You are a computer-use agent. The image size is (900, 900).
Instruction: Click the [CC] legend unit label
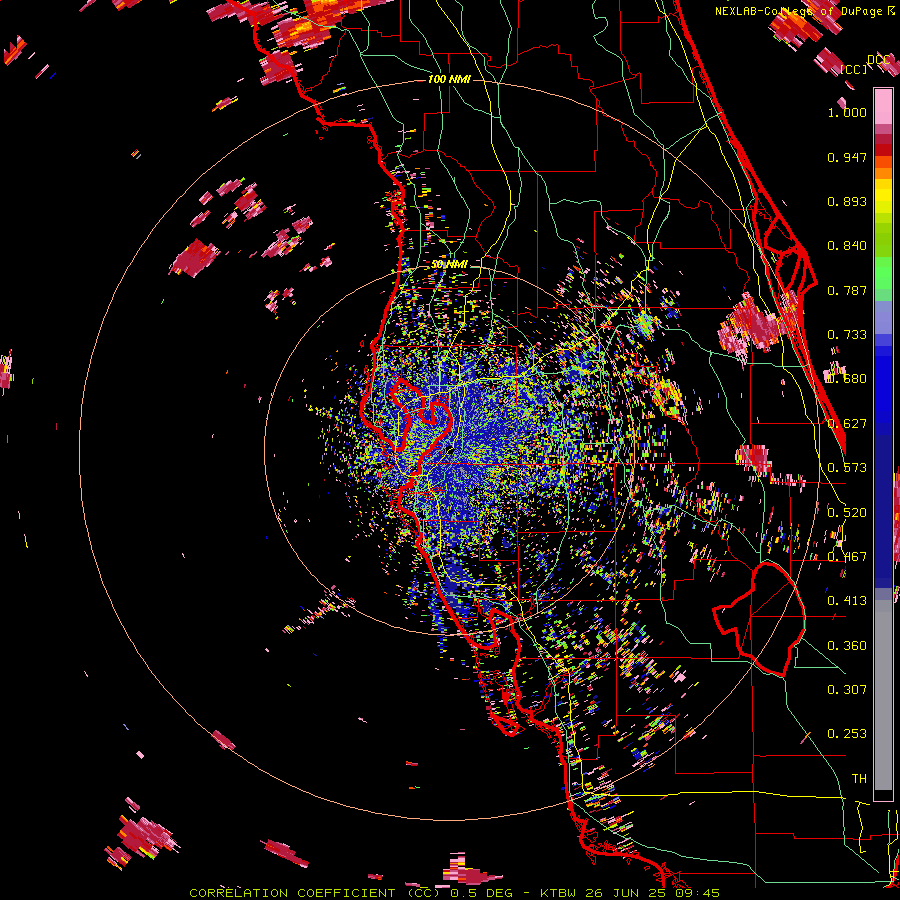click(854, 69)
